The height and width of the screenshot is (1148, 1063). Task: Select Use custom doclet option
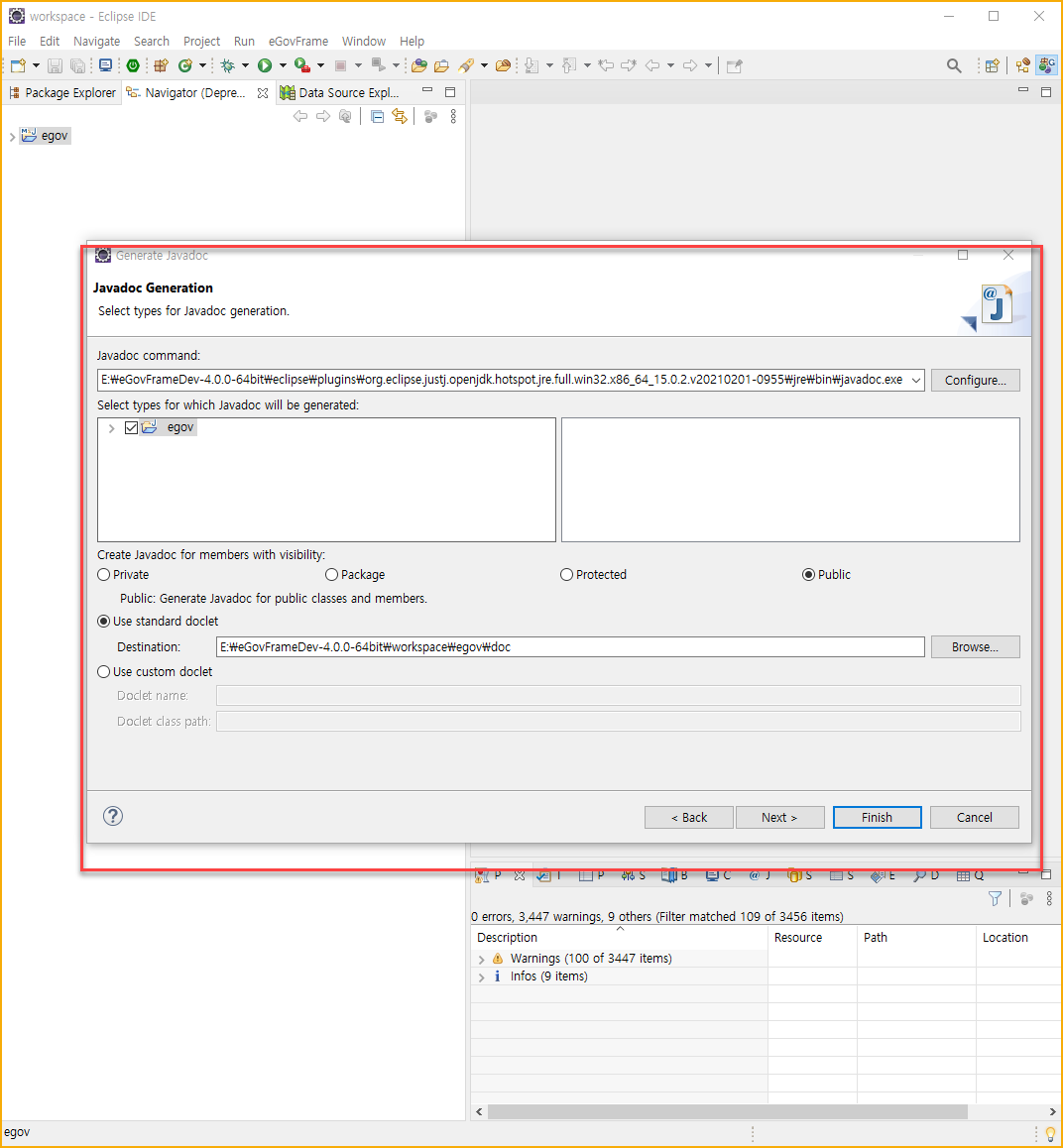click(x=104, y=671)
